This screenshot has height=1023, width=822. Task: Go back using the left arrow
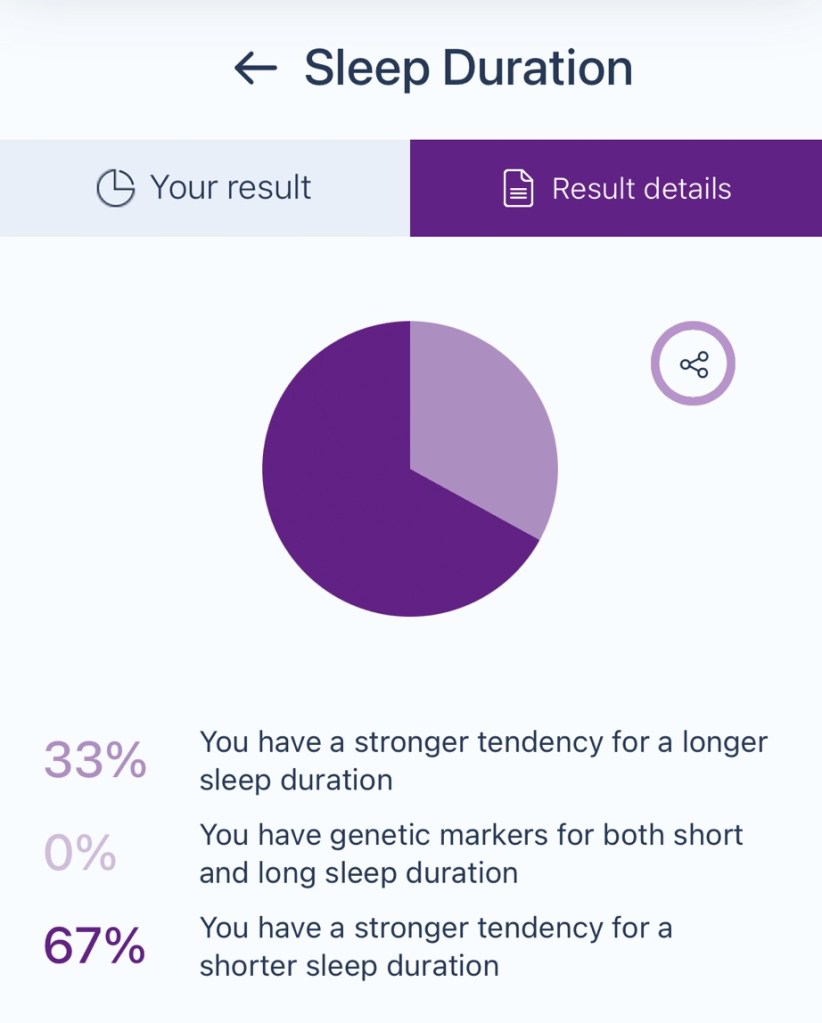click(x=255, y=68)
